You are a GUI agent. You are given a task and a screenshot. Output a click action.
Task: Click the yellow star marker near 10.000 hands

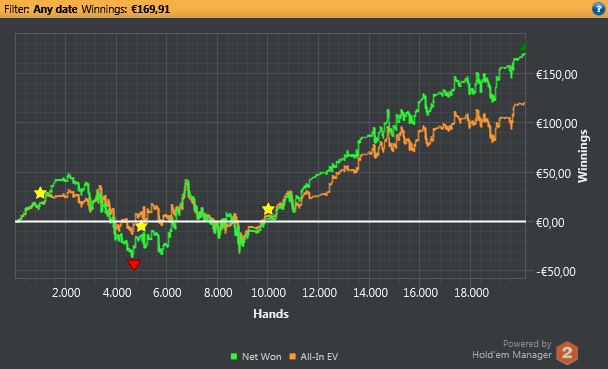pyautogui.click(x=268, y=209)
